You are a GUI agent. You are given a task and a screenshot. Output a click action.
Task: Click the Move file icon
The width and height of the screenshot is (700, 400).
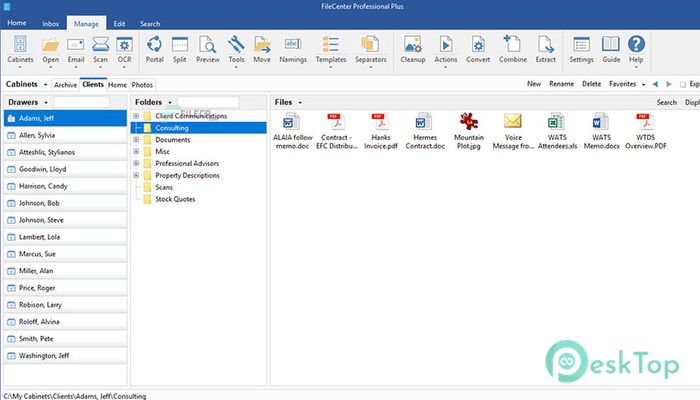click(x=262, y=50)
